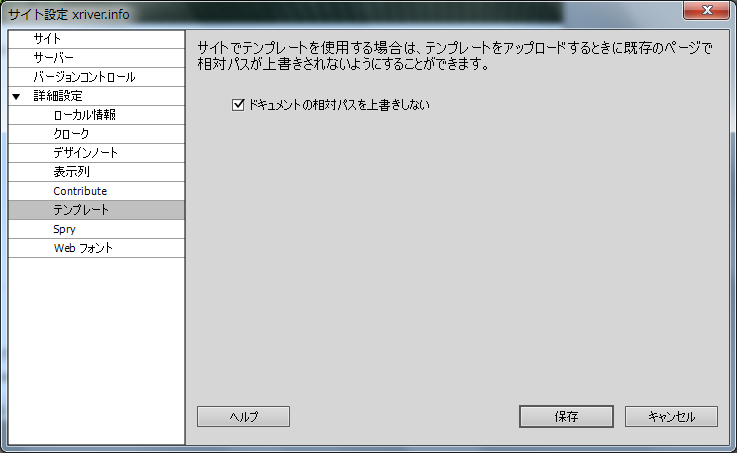
Task: Click the キャンセル button
Action: pos(671,417)
